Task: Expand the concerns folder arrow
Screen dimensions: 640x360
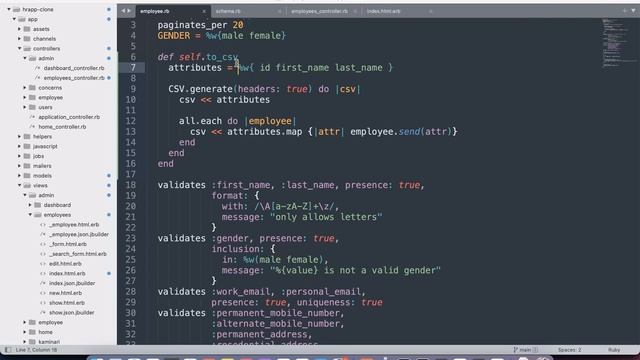Action: tap(24, 88)
